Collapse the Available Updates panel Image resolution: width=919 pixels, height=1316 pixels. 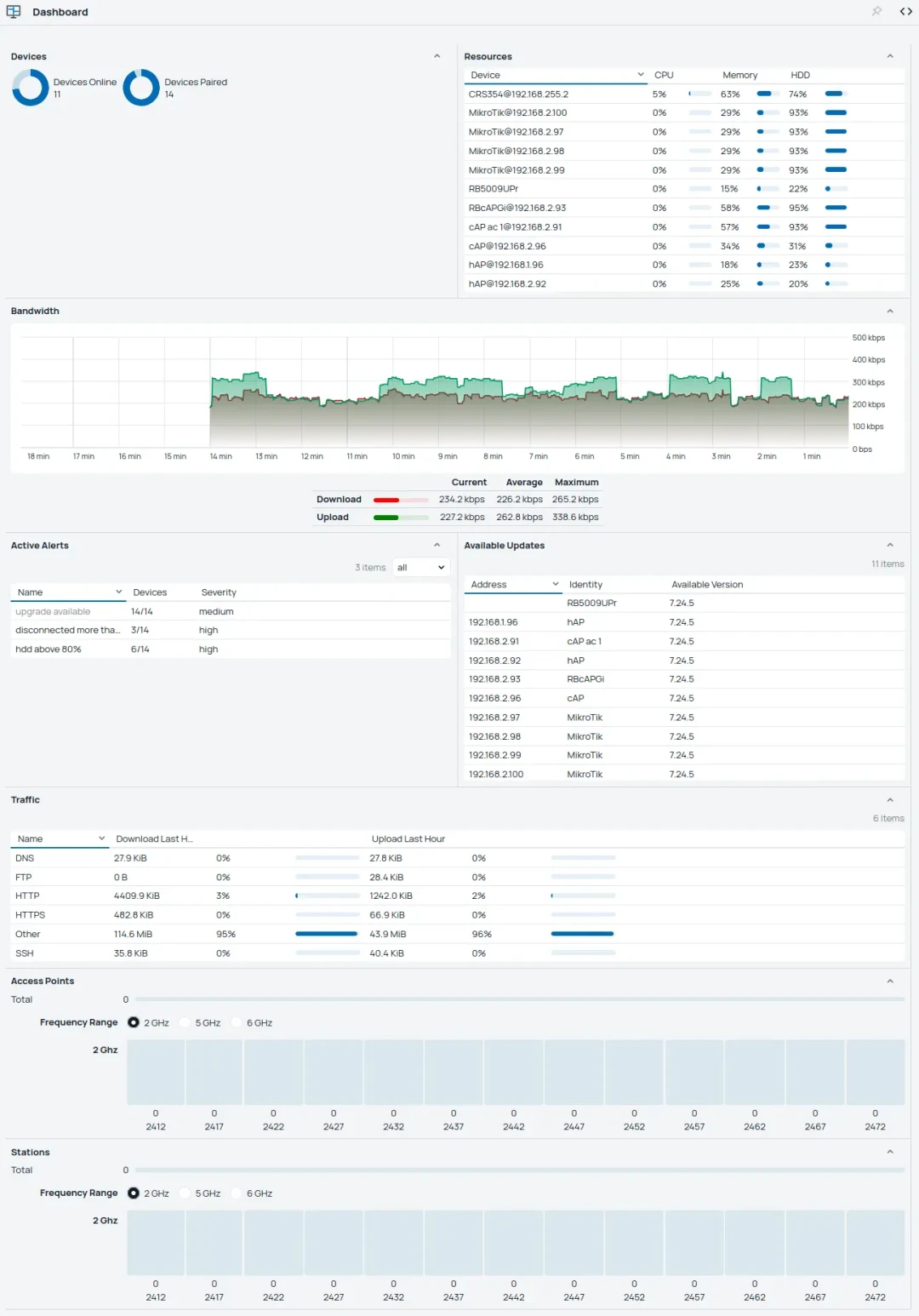[890, 545]
